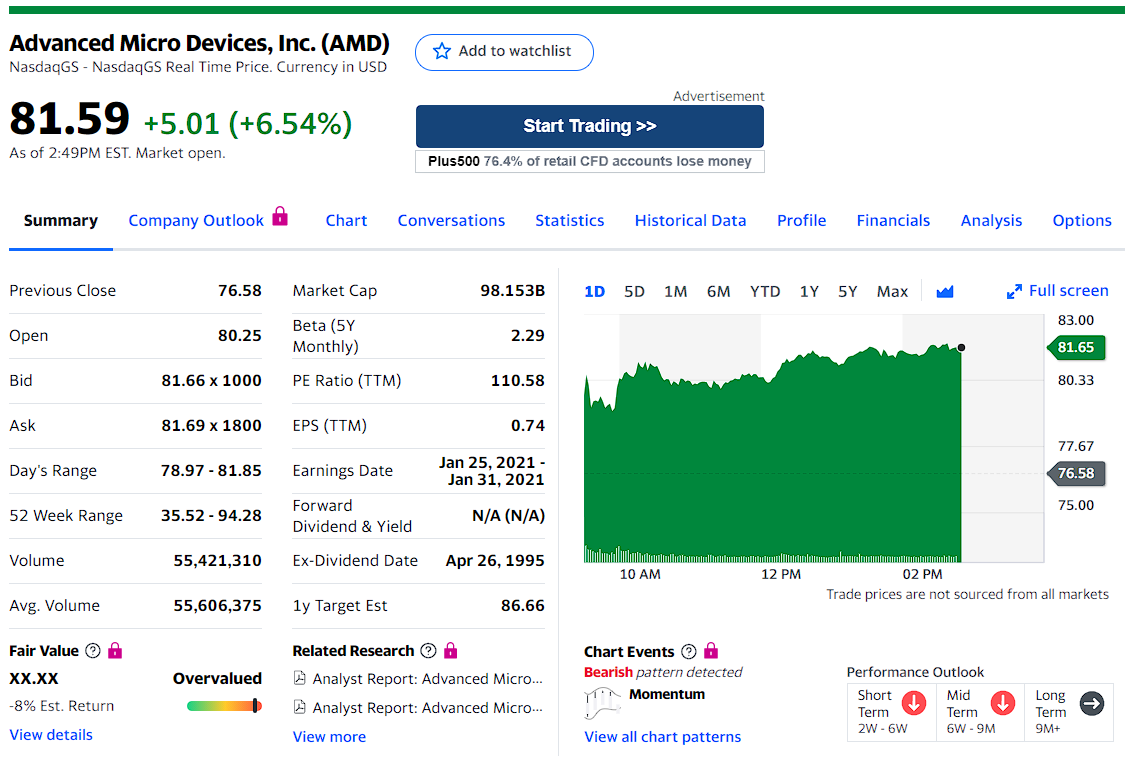The image size is (1125, 757).
Task: View the Profile tab
Action: 801,220
